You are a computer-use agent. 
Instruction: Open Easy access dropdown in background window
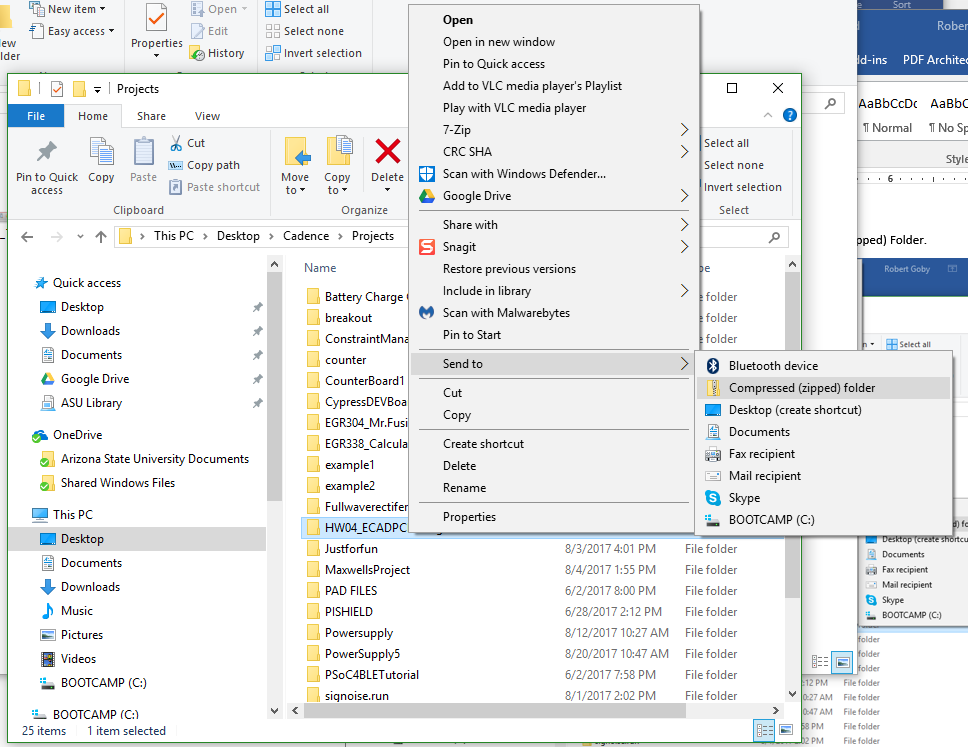point(72,31)
